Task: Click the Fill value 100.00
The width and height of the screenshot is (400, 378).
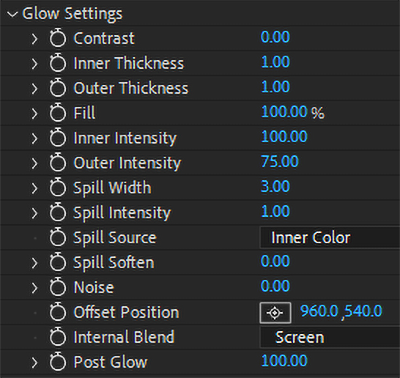Action: tap(284, 112)
